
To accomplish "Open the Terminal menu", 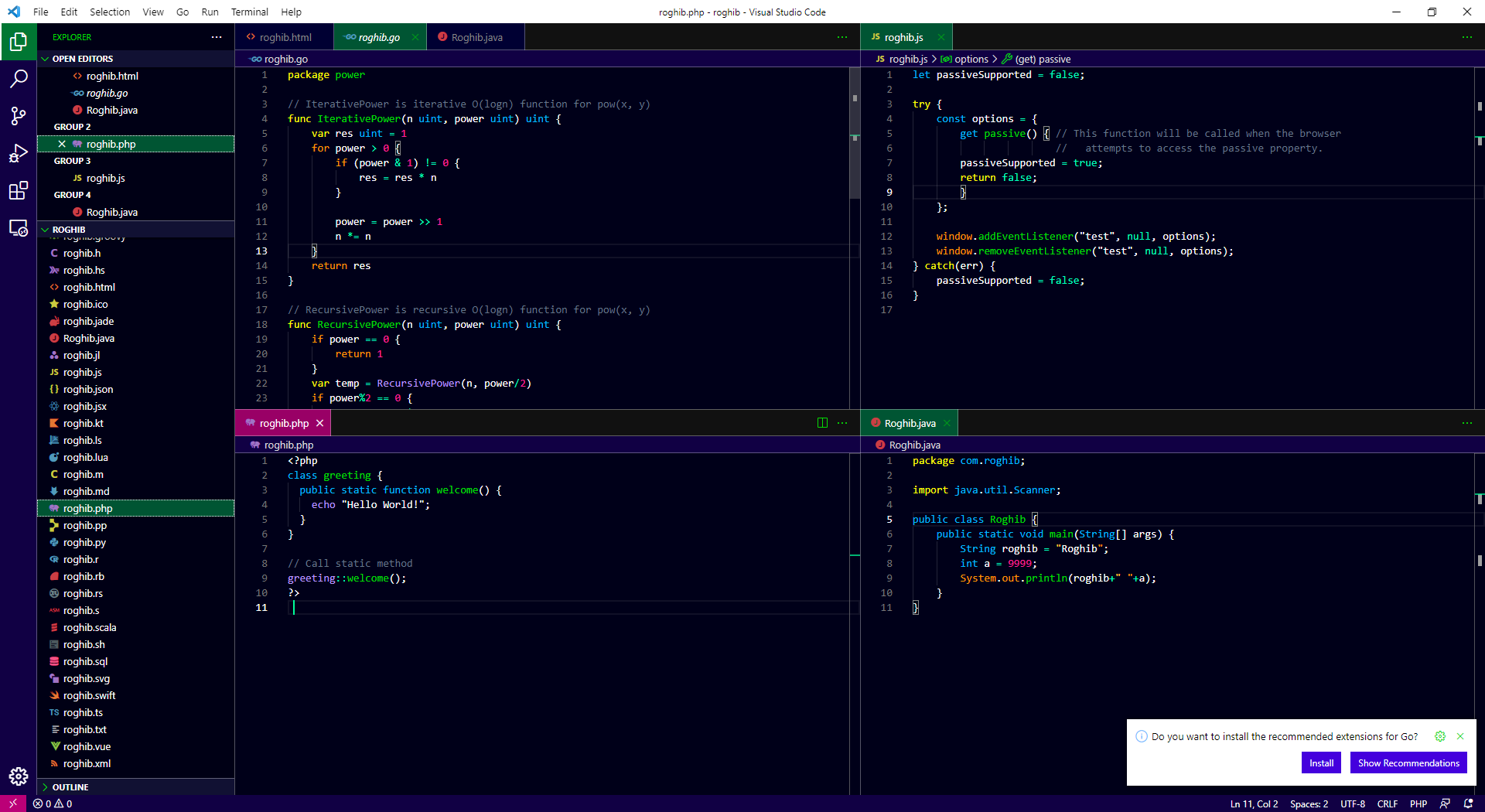I will [x=249, y=12].
